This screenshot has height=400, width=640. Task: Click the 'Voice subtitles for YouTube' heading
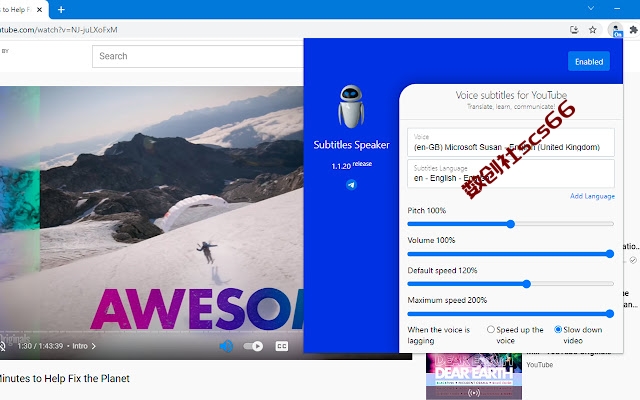point(511,95)
